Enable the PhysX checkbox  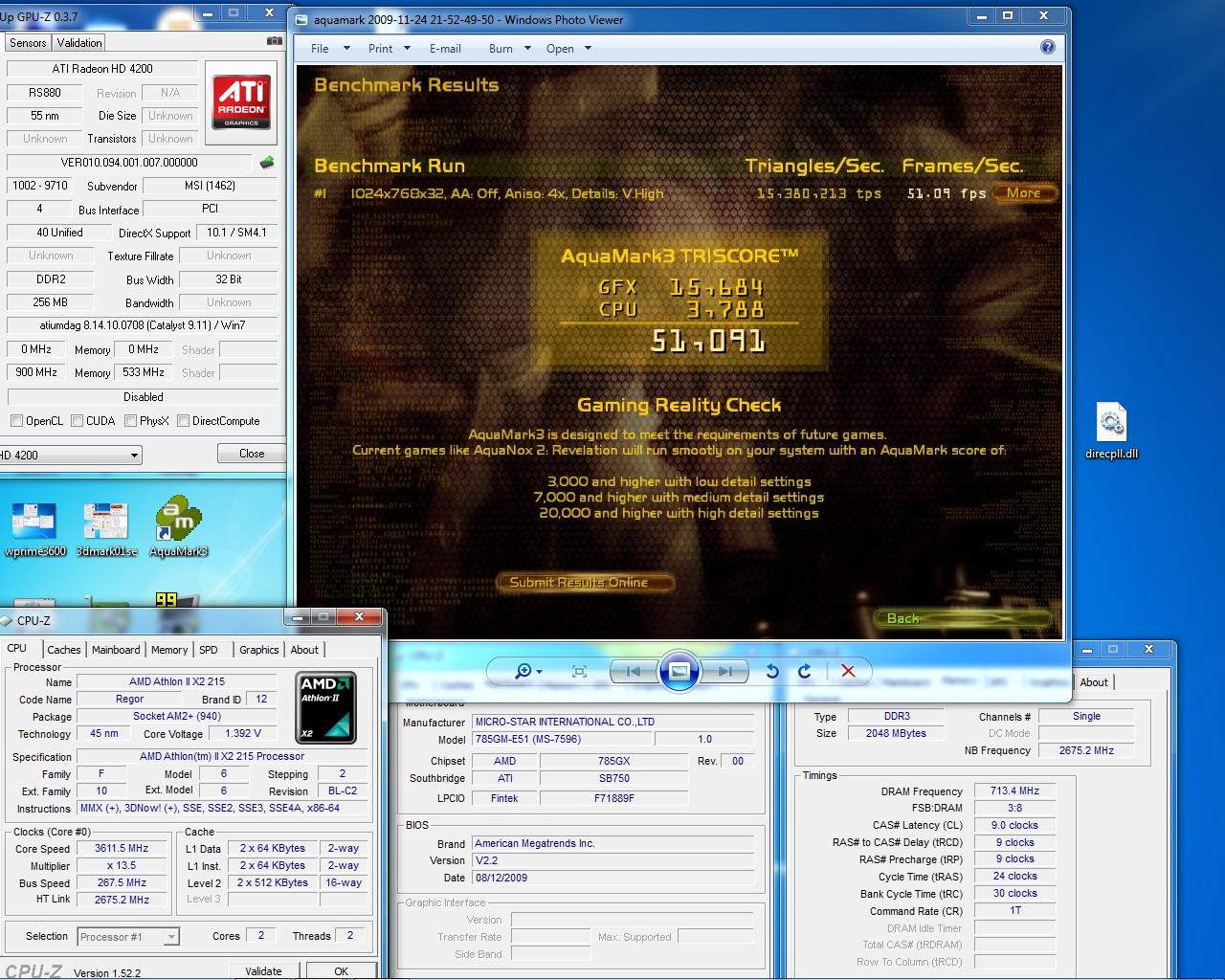[x=130, y=421]
